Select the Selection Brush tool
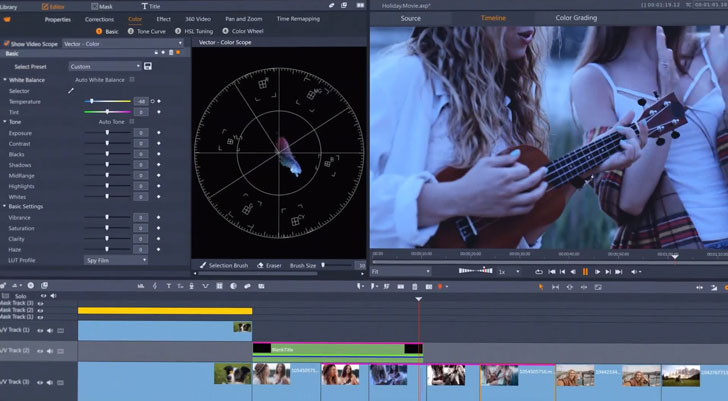This screenshot has height=401, width=728. coord(224,266)
